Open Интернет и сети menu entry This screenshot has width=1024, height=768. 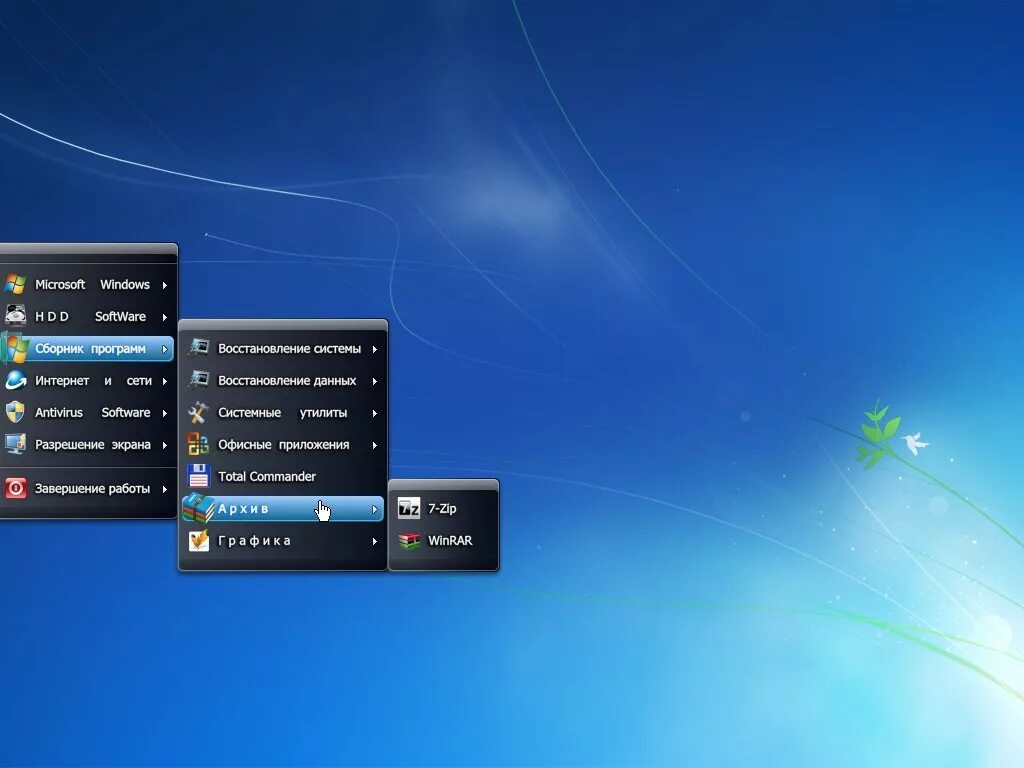pos(88,380)
